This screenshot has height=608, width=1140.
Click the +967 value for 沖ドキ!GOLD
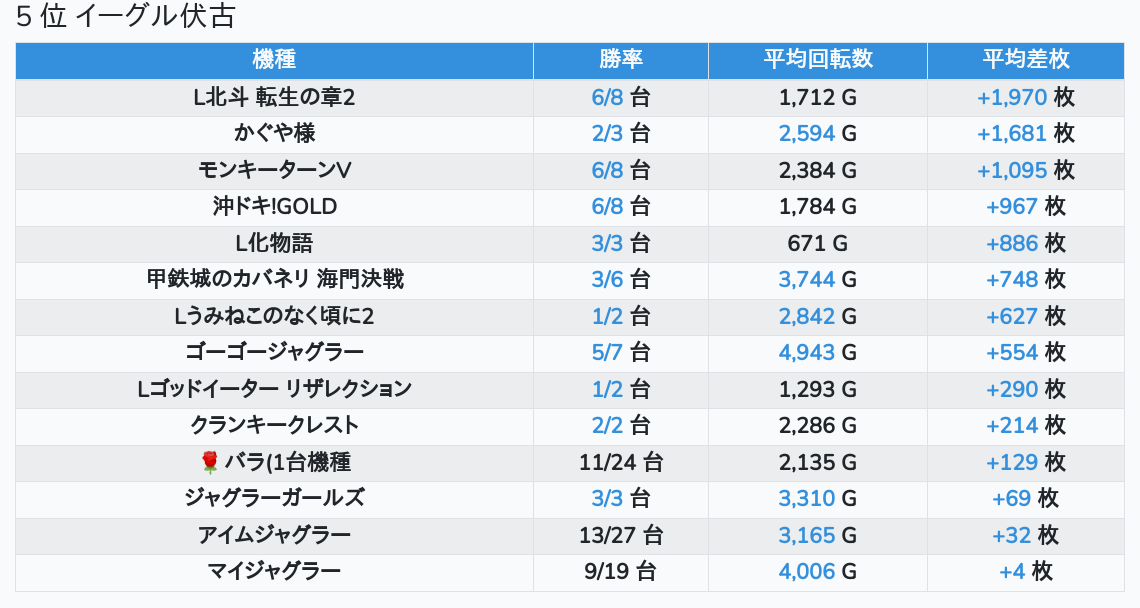[1012, 206]
